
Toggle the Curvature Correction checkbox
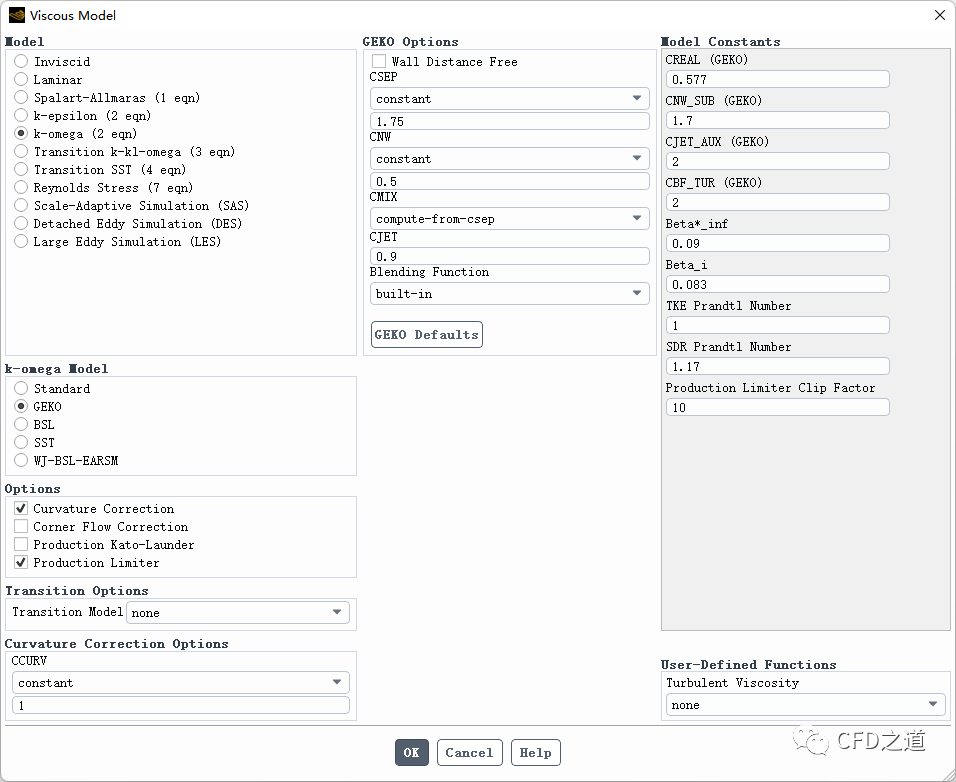(x=21, y=509)
